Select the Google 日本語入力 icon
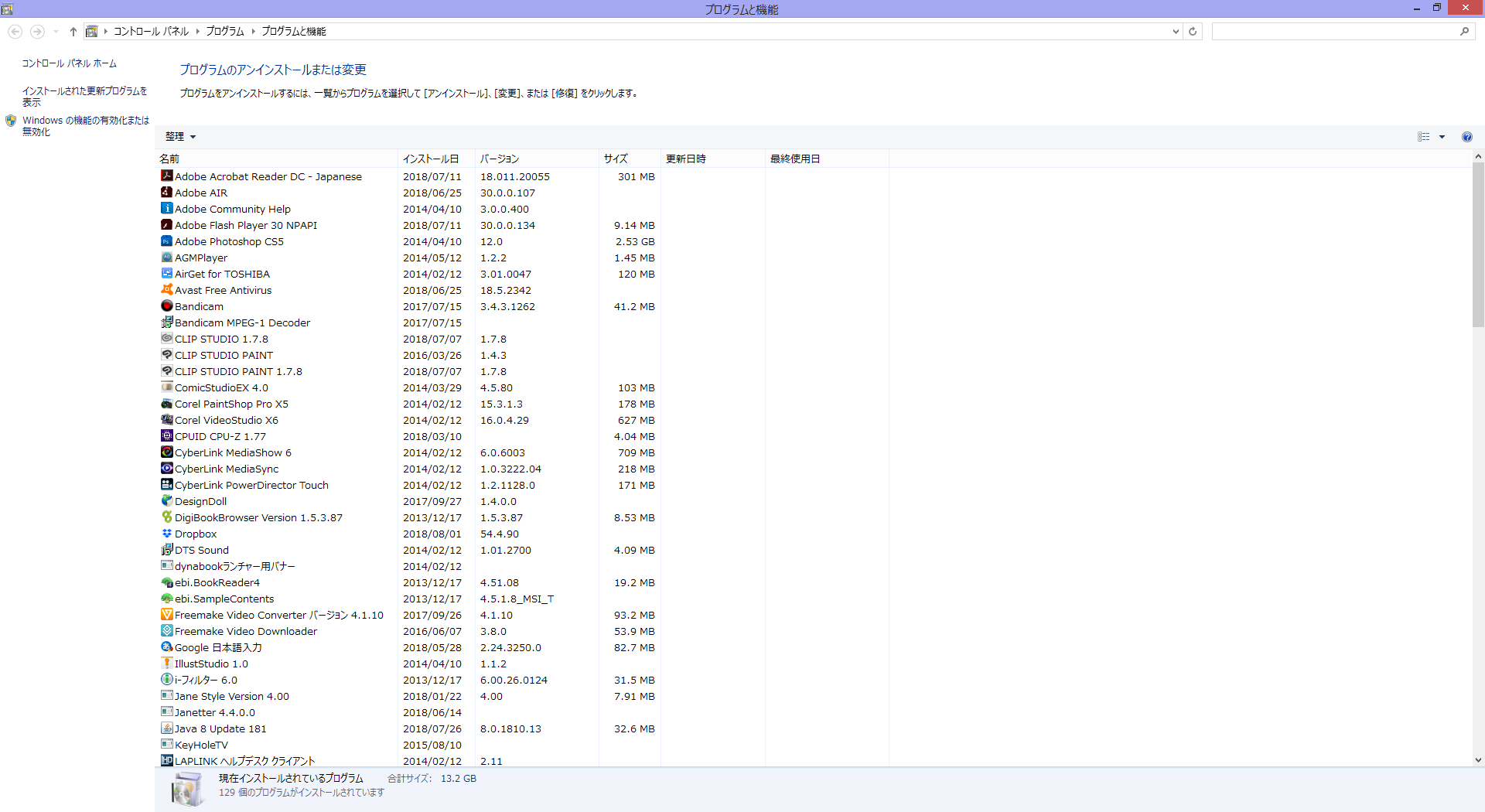 click(x=166, y=647)
